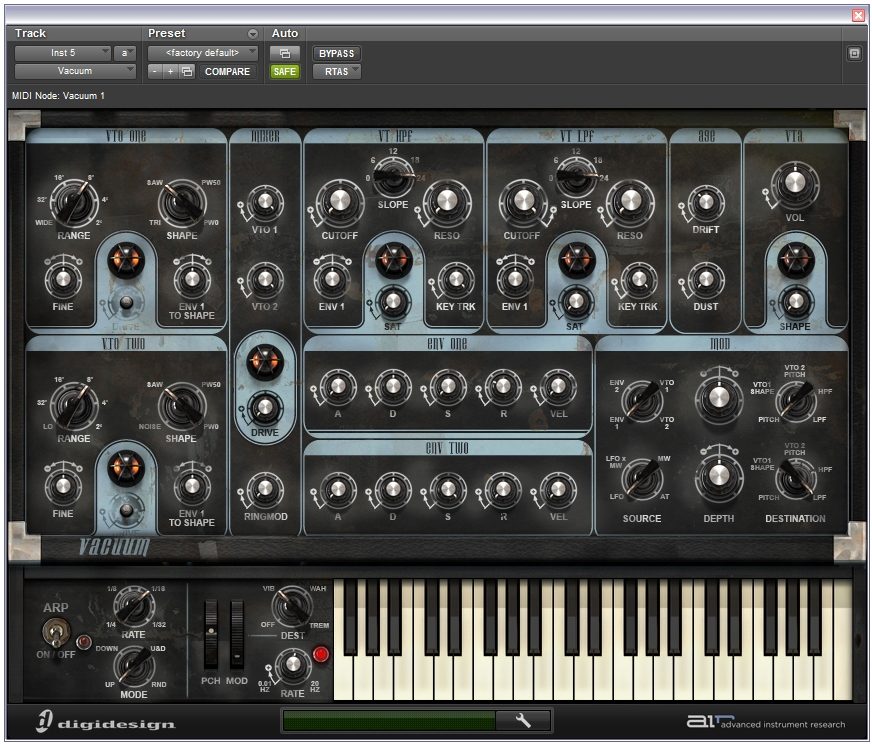872x744 pixels.
Task: Click the Mod Depth knob above DEPTH label
Action: [719, 477]
